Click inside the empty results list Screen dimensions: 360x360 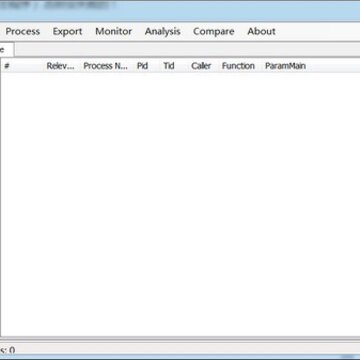[180, 203]
